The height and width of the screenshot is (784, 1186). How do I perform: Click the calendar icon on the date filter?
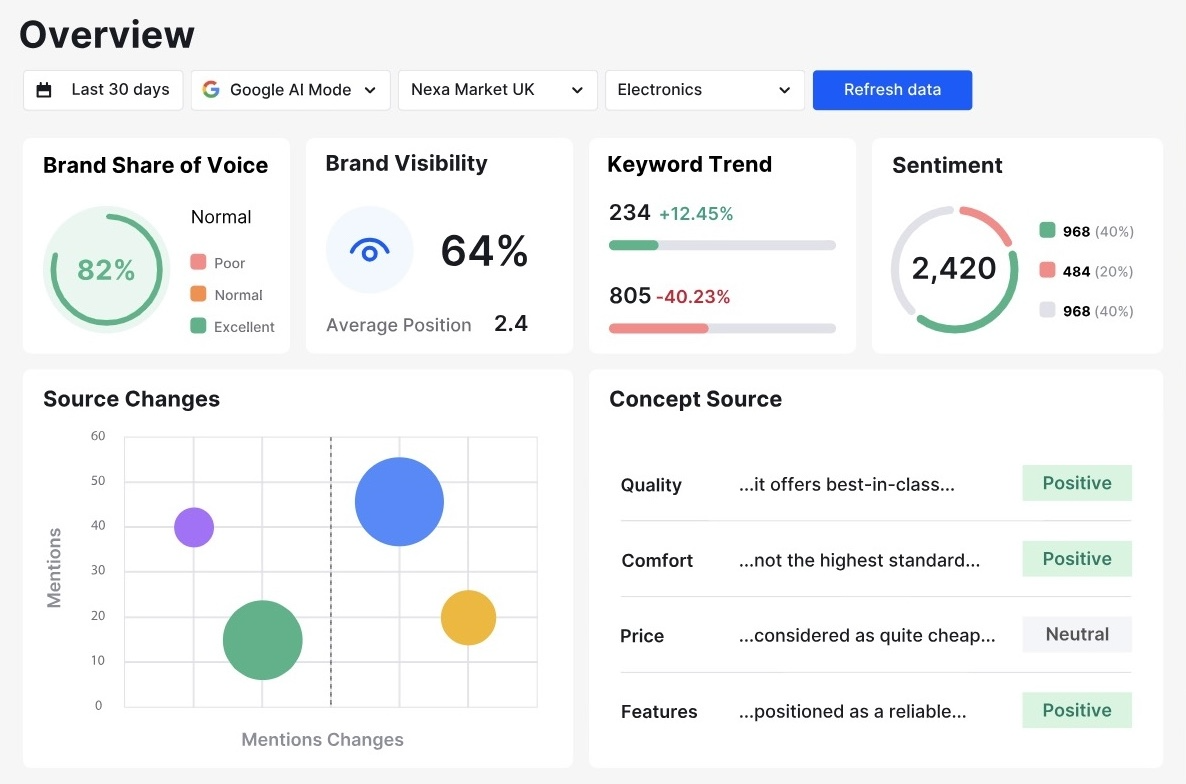point(44,89)
